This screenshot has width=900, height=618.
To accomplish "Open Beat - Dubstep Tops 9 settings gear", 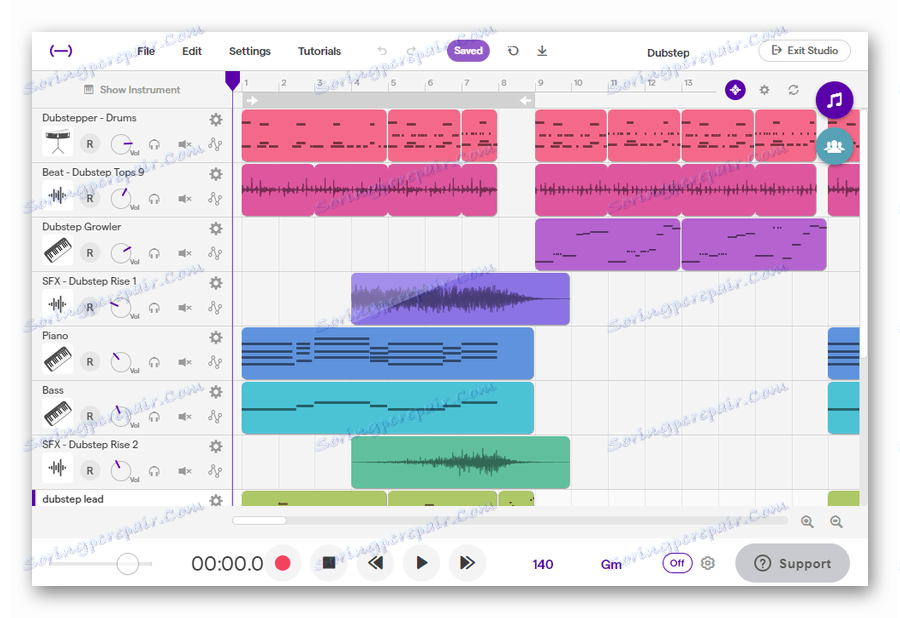I will 216,174.
